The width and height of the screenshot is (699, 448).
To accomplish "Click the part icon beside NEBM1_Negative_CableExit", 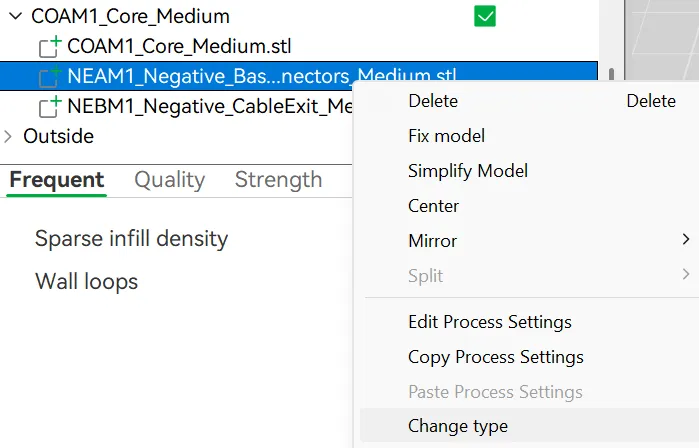I will coord(49,107).
